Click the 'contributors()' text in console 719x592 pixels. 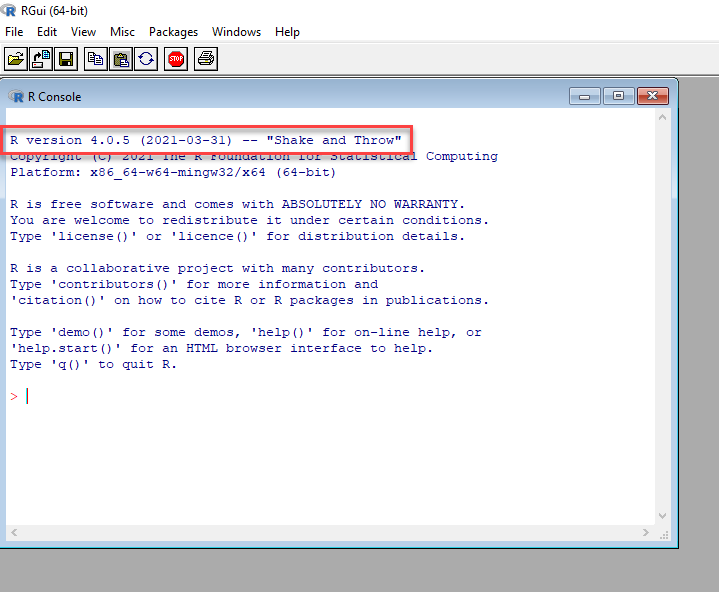(114, 285)
